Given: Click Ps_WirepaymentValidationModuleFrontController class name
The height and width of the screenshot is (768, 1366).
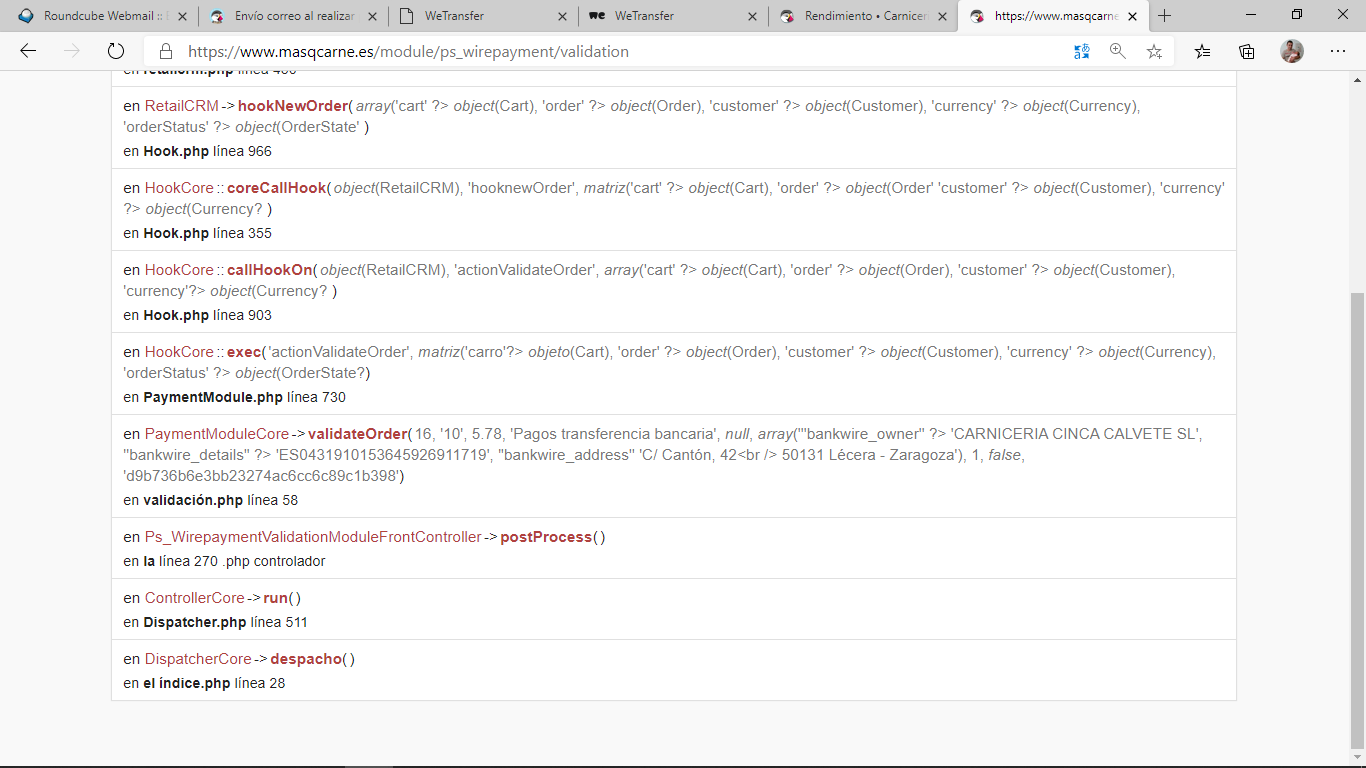Looking at the screenshot, I should pyautogui.click(x=313, y=537).
